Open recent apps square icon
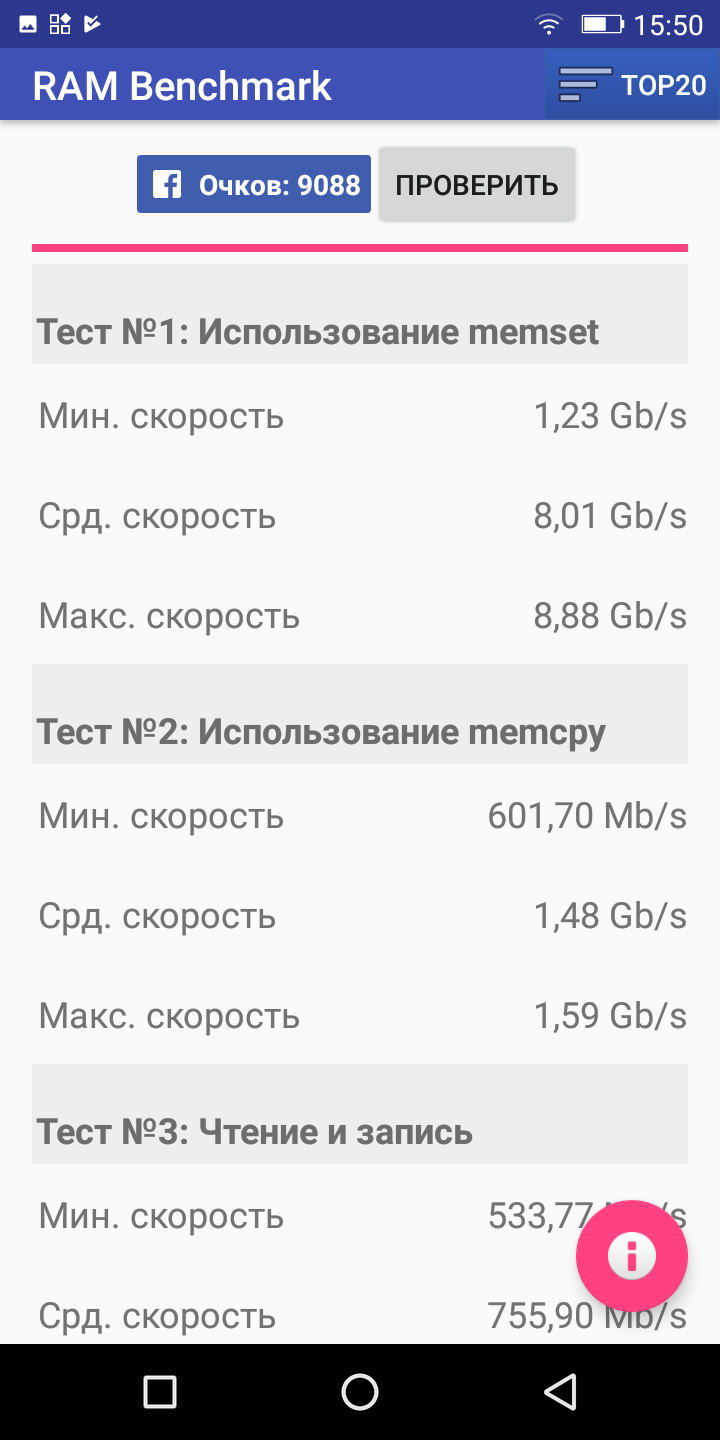720x1440 pixels. [160, 1391]
